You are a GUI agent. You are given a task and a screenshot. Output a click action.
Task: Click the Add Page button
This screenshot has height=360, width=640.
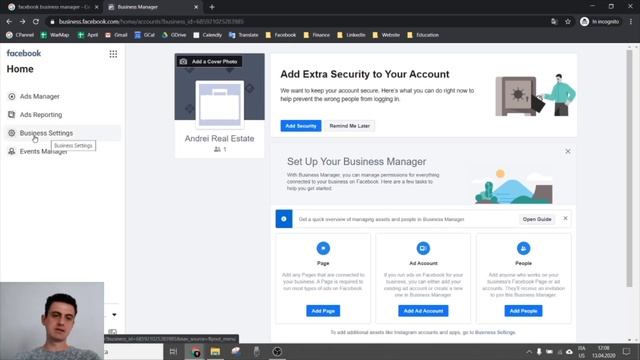click(x=323, y=311)
